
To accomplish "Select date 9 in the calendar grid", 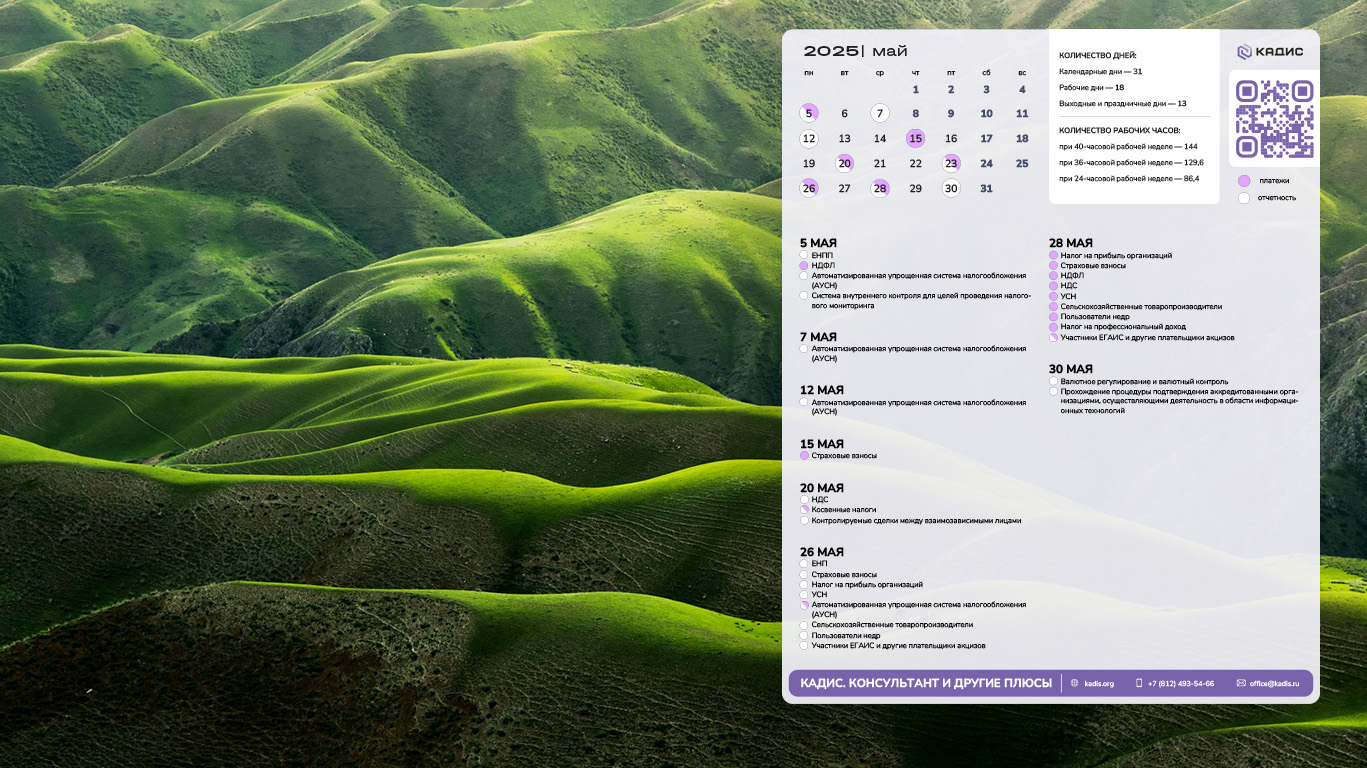I will click(951, 113).
